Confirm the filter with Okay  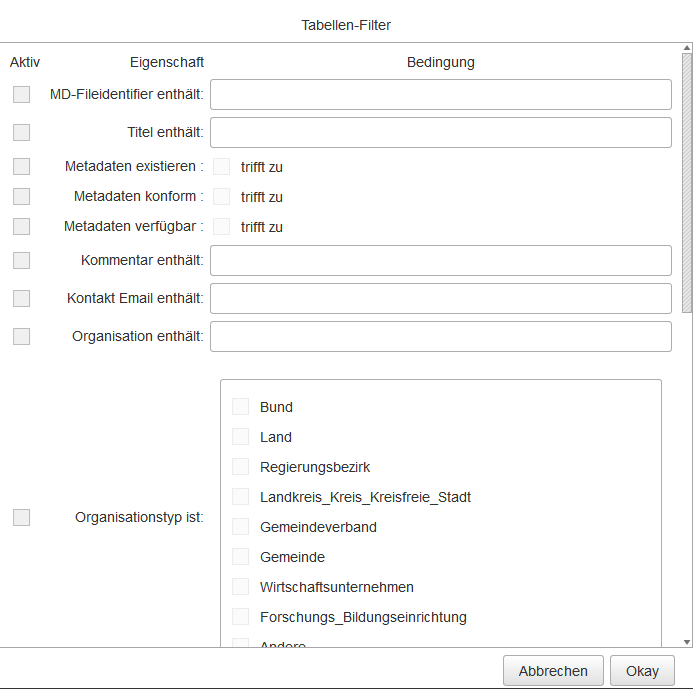[x=643, y=671]
